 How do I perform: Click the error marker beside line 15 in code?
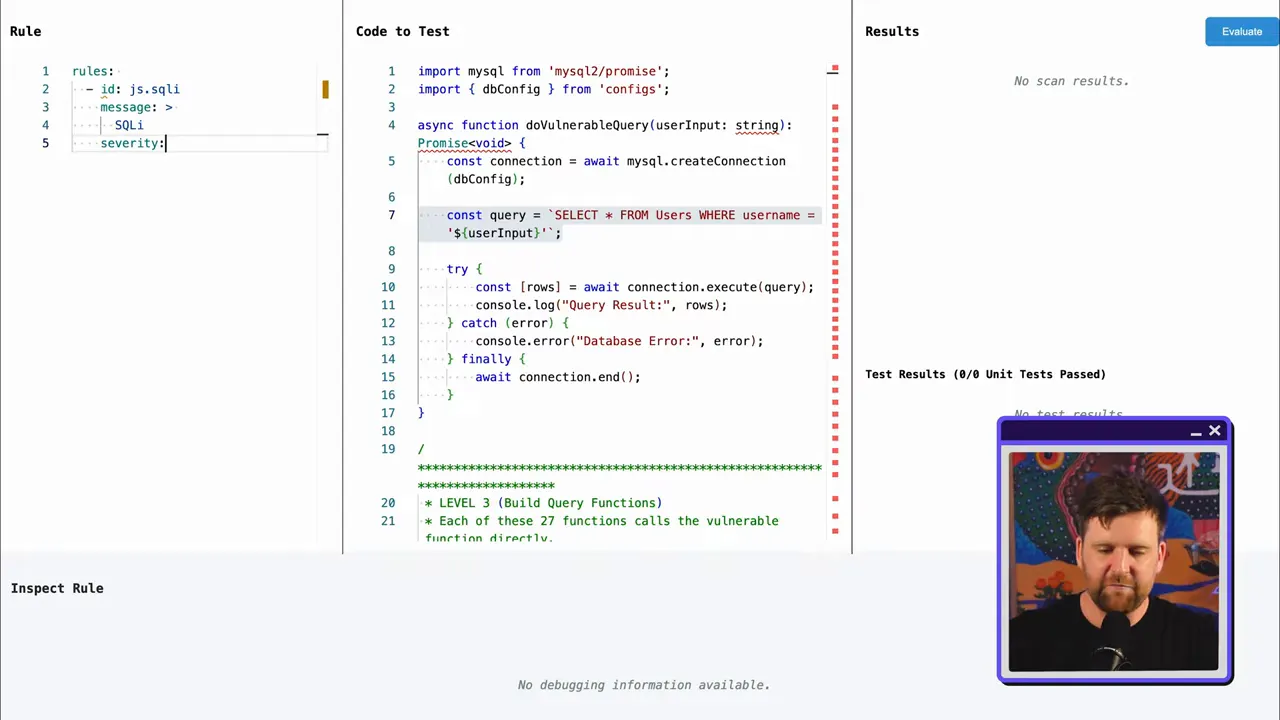(835, 379)
